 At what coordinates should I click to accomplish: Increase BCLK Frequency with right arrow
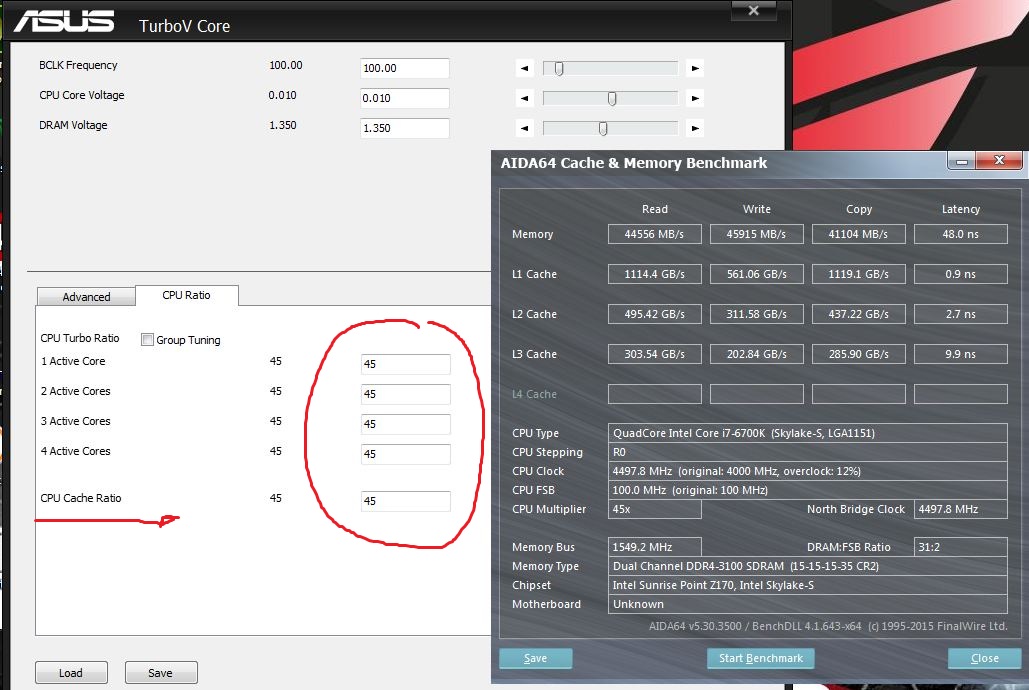click(695, 68)
